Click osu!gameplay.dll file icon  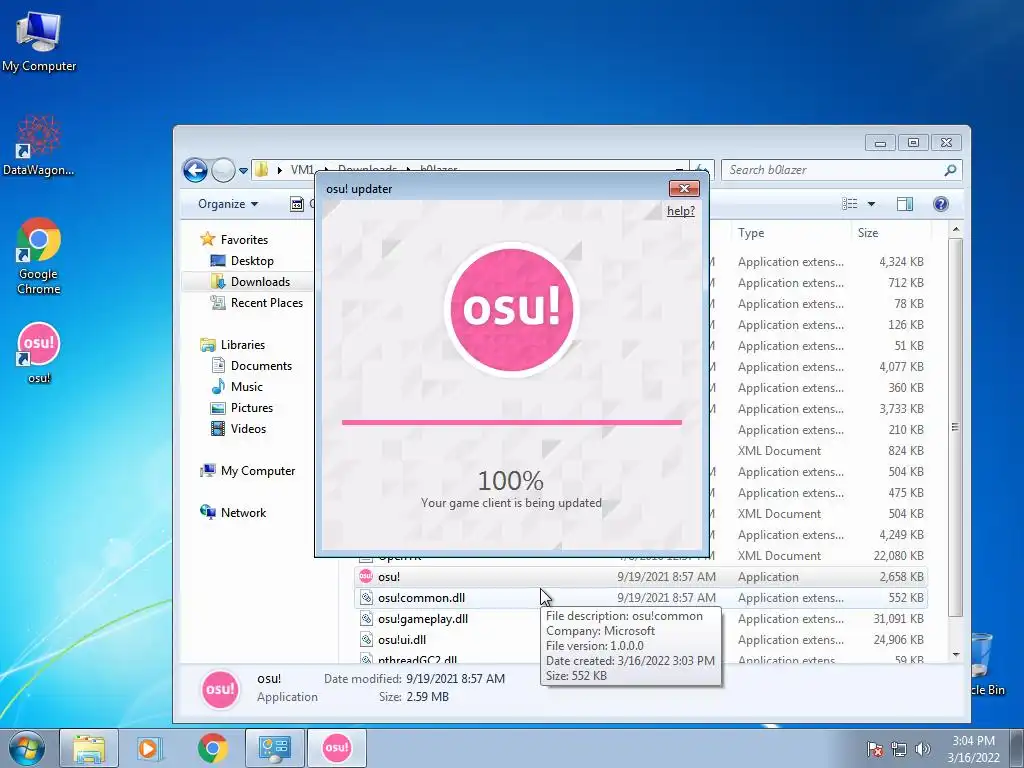click(366, 618)
